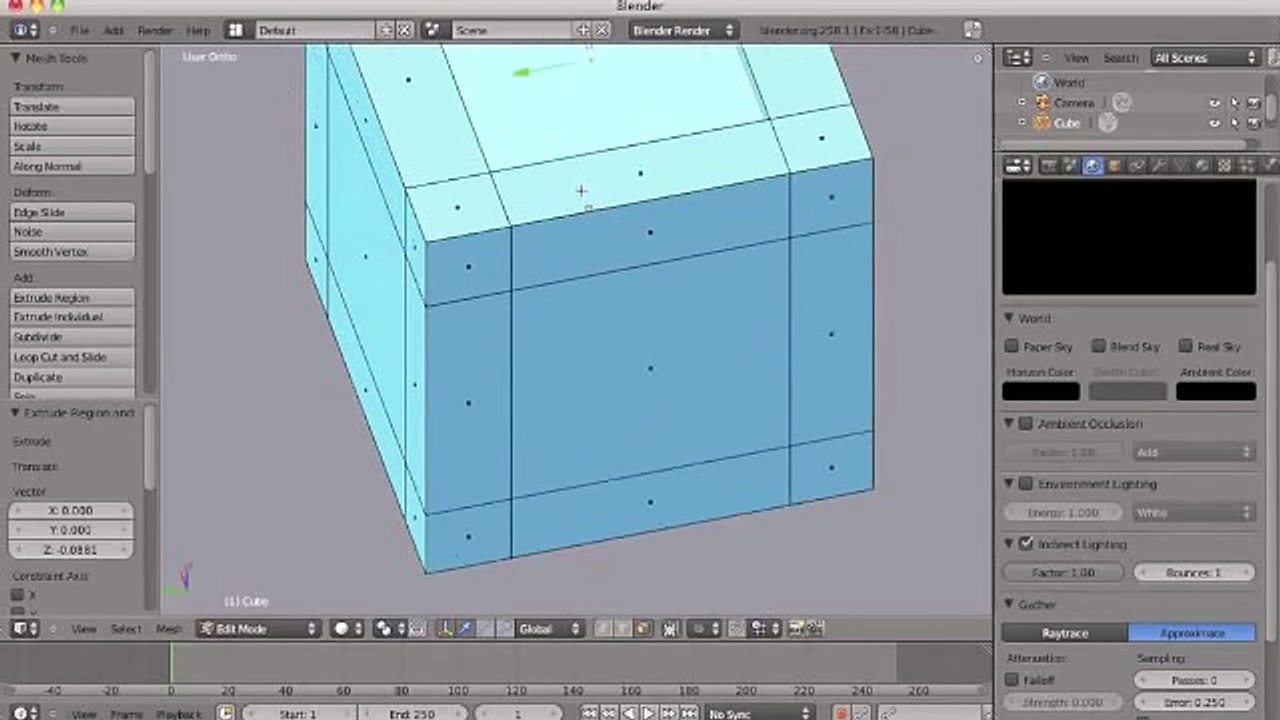Image resolution: width=1280 pixels, height=720 pixels.
Task: Open the Scene properties tab icon
Action: 1070,166
